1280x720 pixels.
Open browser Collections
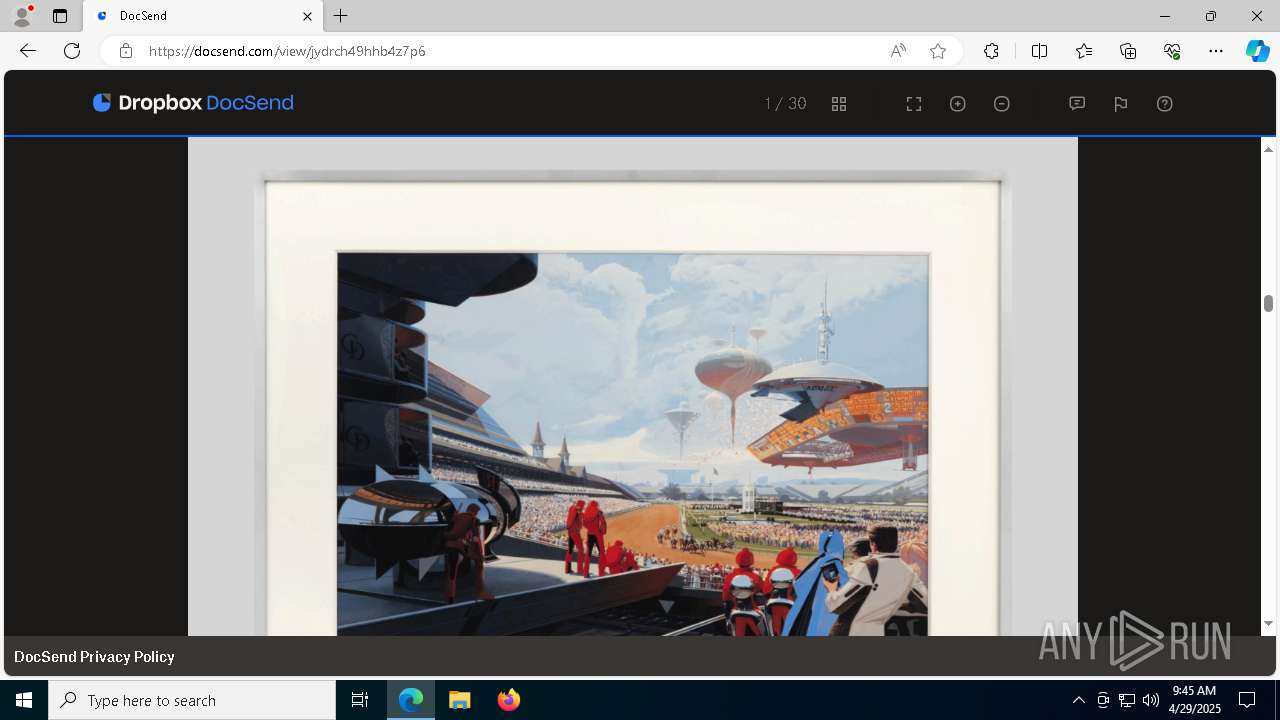pos(1128,51)
